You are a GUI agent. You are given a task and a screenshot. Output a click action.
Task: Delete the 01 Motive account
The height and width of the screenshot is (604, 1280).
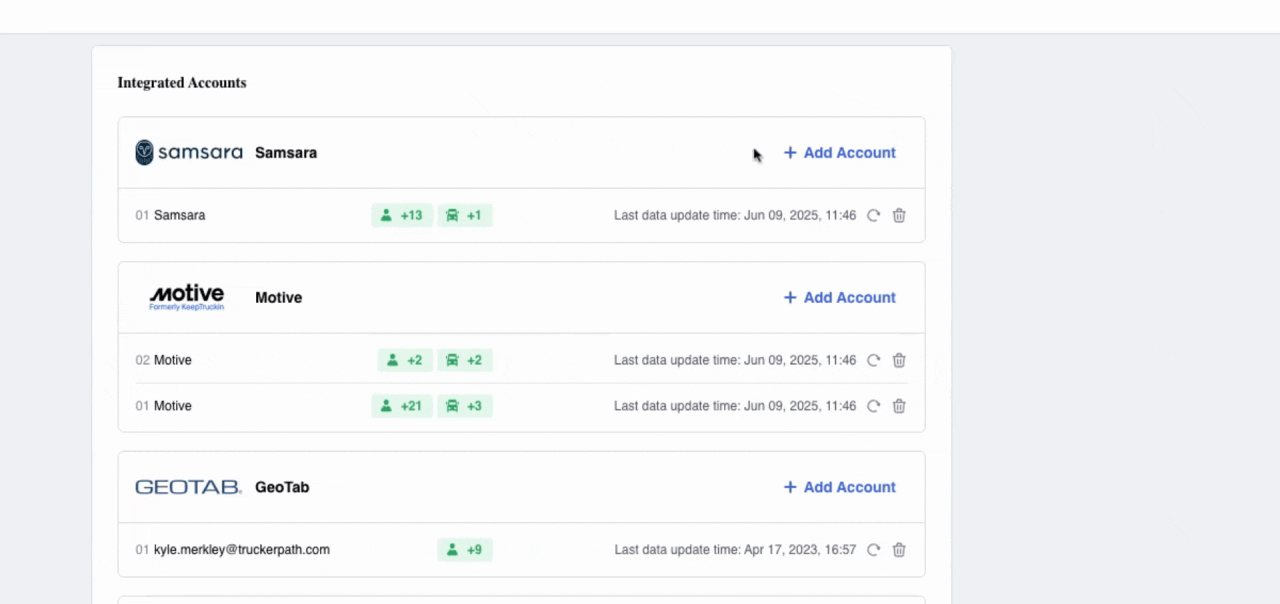click(899, 406)
